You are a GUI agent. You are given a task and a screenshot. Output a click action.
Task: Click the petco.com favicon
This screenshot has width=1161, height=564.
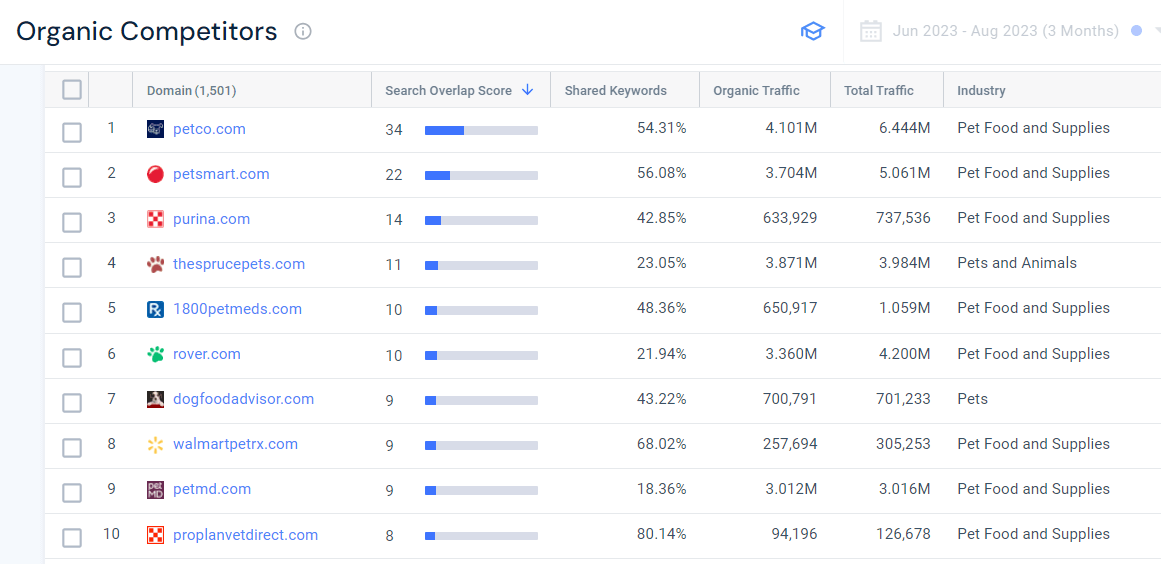click(155, 130)
